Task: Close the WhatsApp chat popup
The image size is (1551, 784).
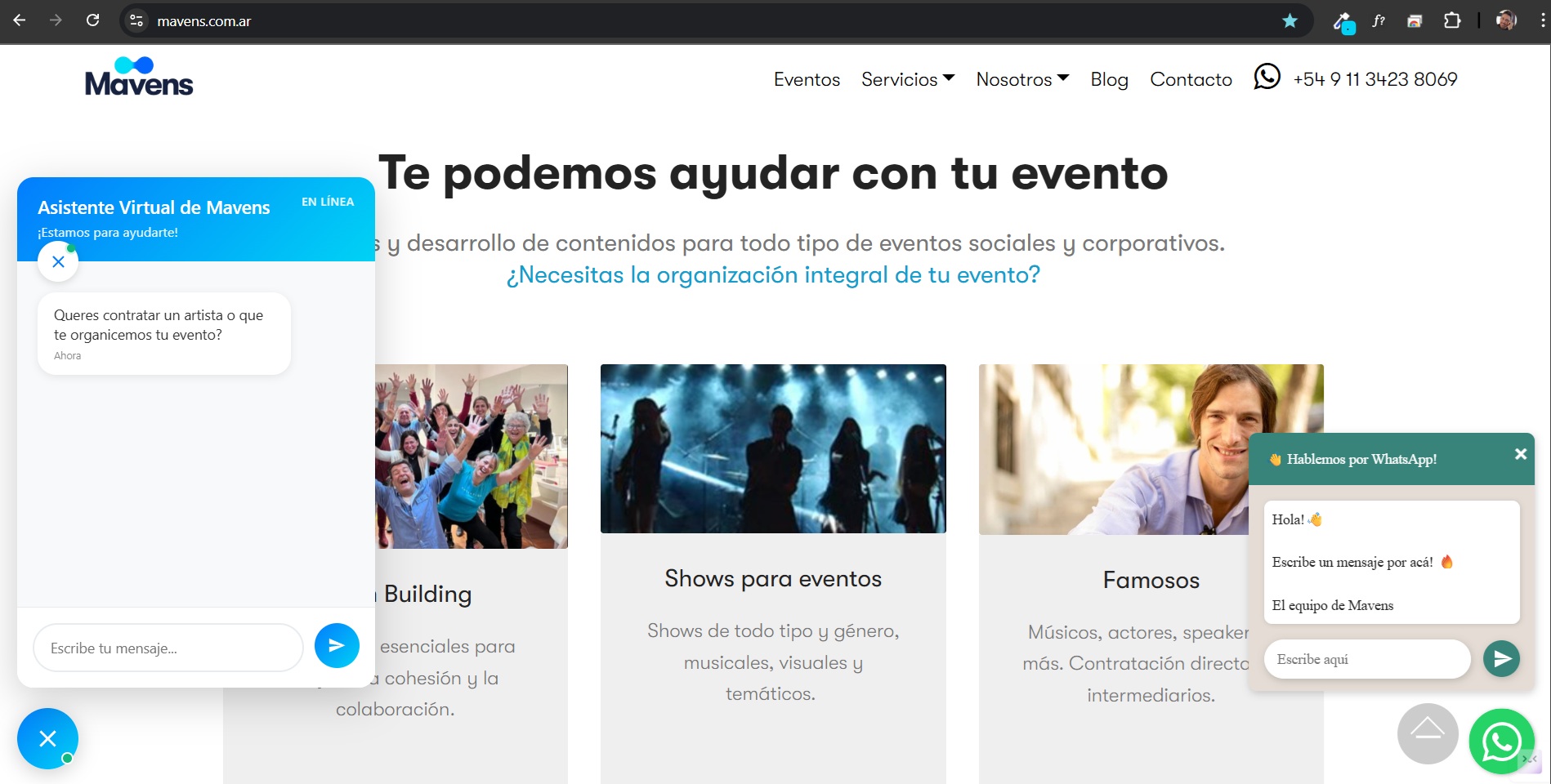Action: [1520, 454]
